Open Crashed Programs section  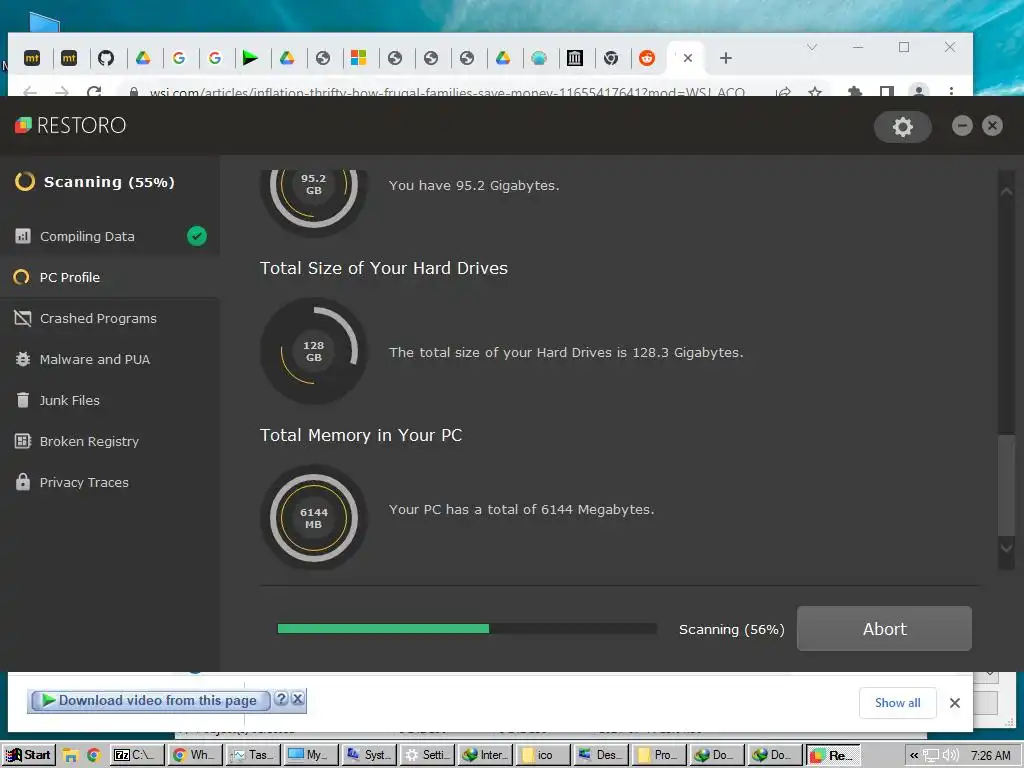[x=110, y=319]
